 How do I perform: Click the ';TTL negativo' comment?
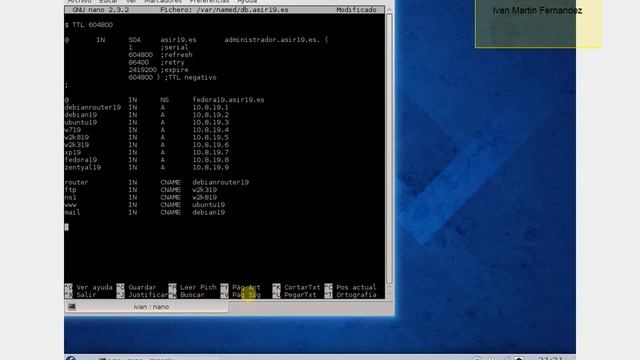pos(190,78)
